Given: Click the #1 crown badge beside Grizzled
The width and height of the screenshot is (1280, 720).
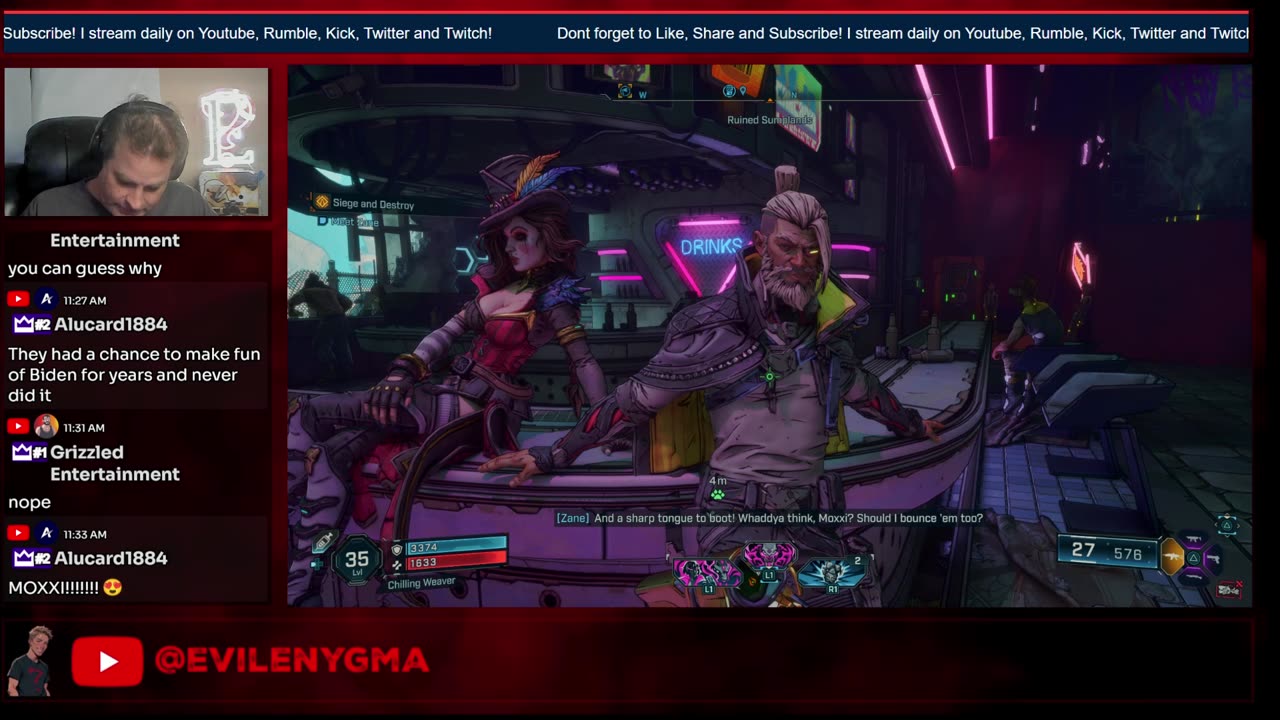Looking at the screenshot, I should pos(29,452).
